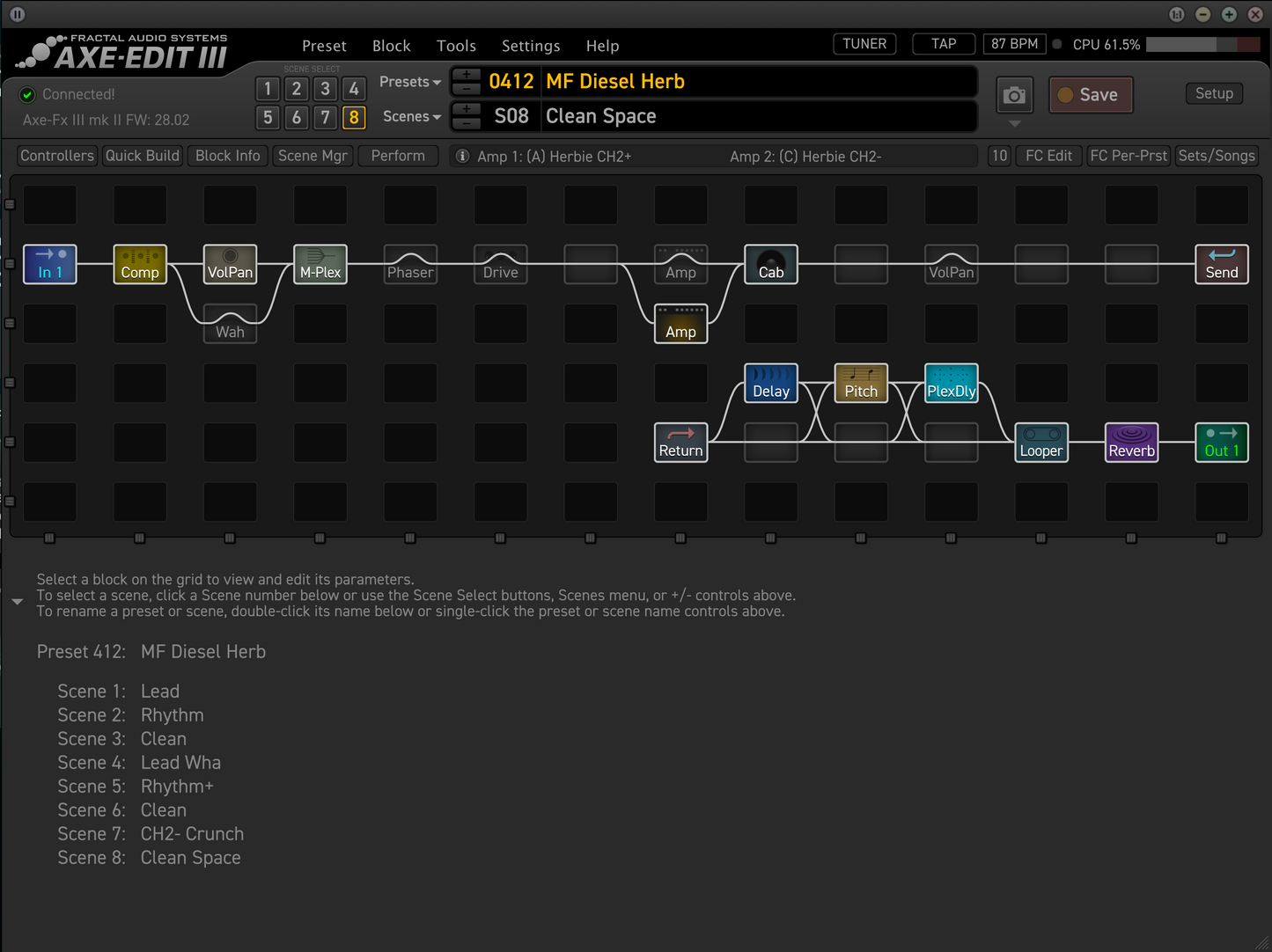Click the camera snapshot icon
This screenshot has width=1272, height=952.
[1014, 95]
